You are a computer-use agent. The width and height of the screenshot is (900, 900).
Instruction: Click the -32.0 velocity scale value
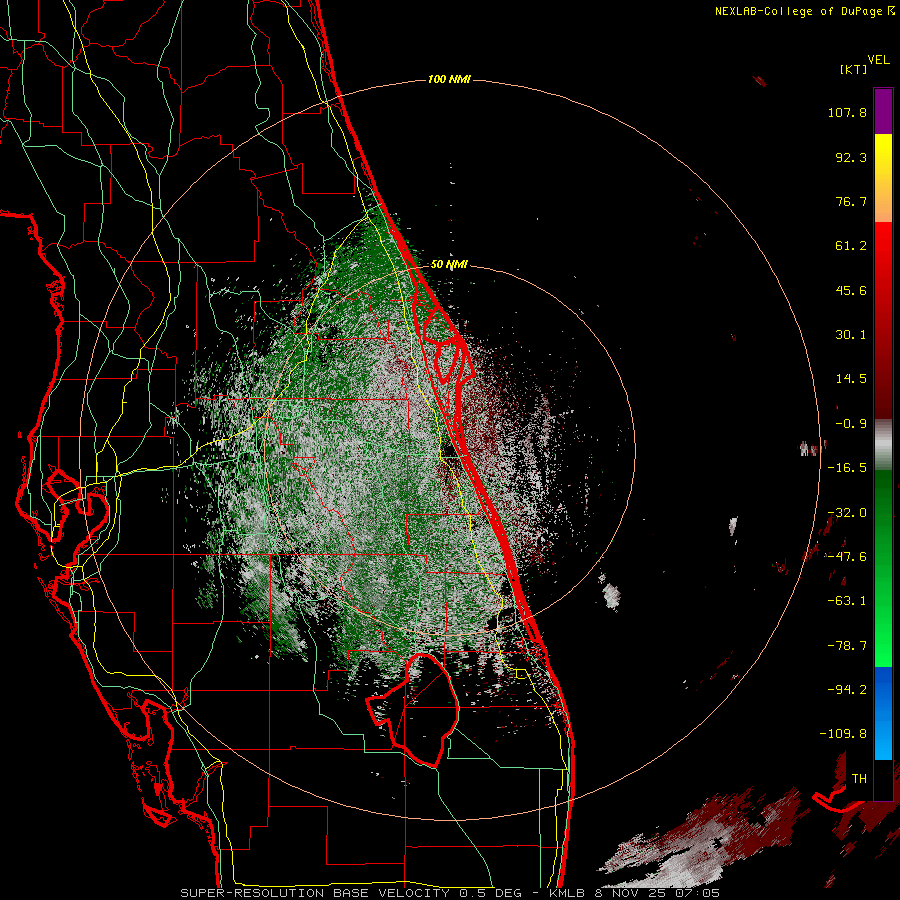[x=847, y=513]
